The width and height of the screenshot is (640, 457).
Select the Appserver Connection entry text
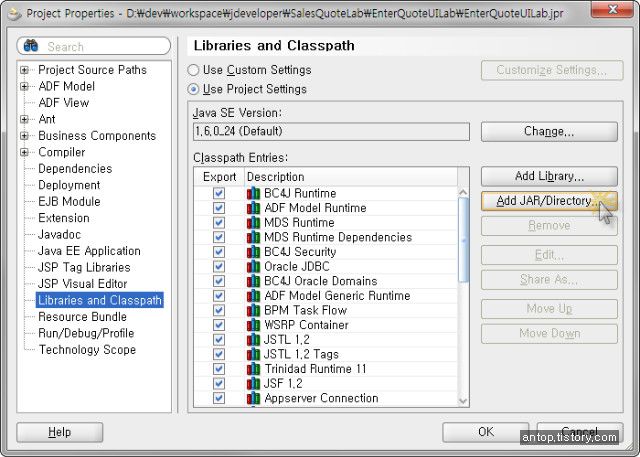coord(321,398)
